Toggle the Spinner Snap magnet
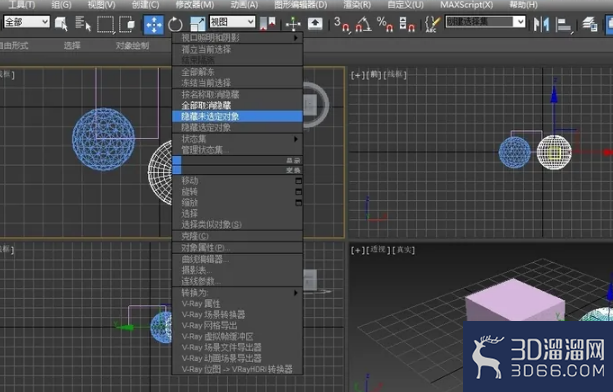Screen dimensions: 613x392 tap(407, 24)
